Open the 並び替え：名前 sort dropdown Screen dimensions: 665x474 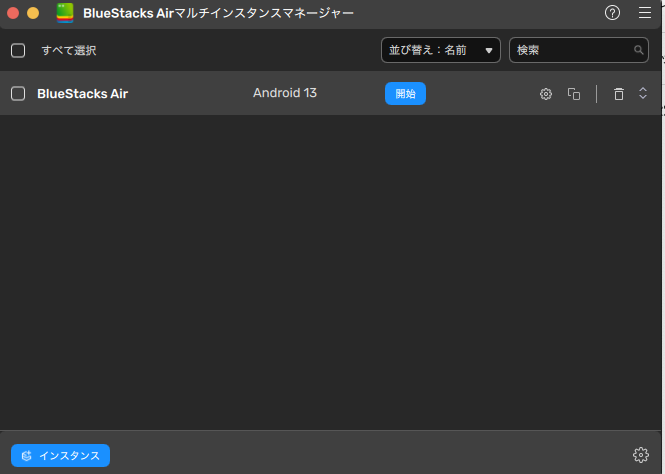tap(441, 50)
